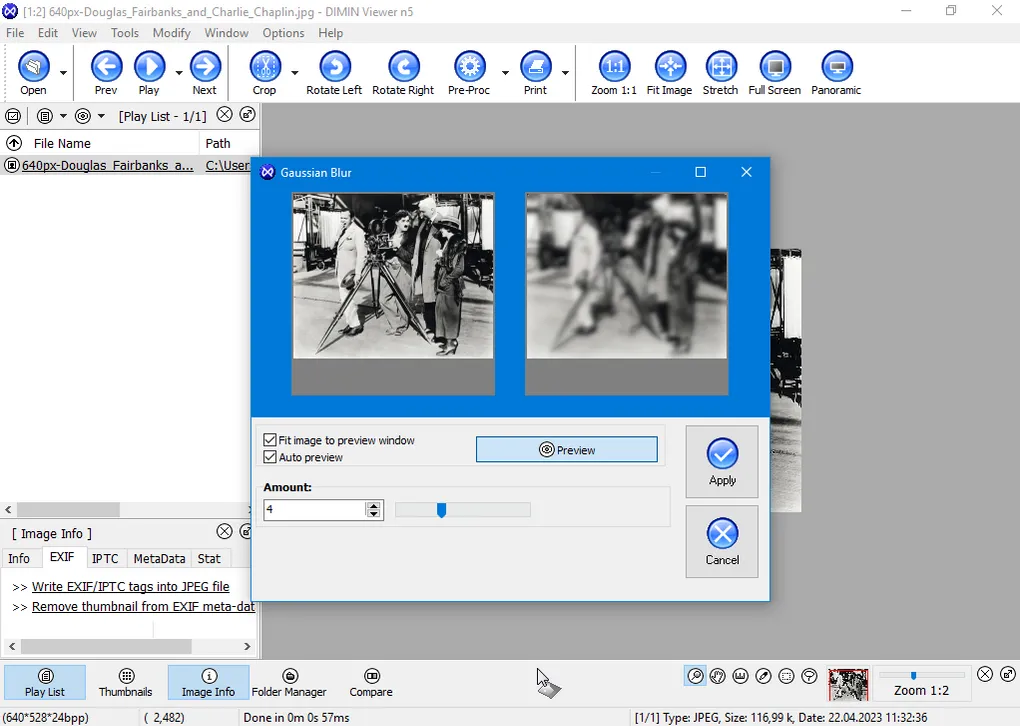Select the Stretch image icon
The height and width of the screenshot is (726, 1020).
(720, 67)
